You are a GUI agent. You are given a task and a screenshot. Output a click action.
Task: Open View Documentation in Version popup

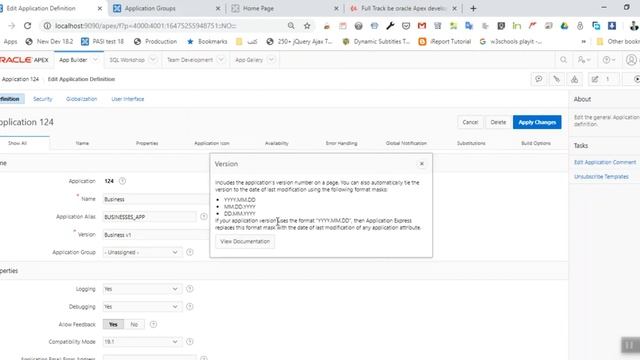click(x=245, y=241)
